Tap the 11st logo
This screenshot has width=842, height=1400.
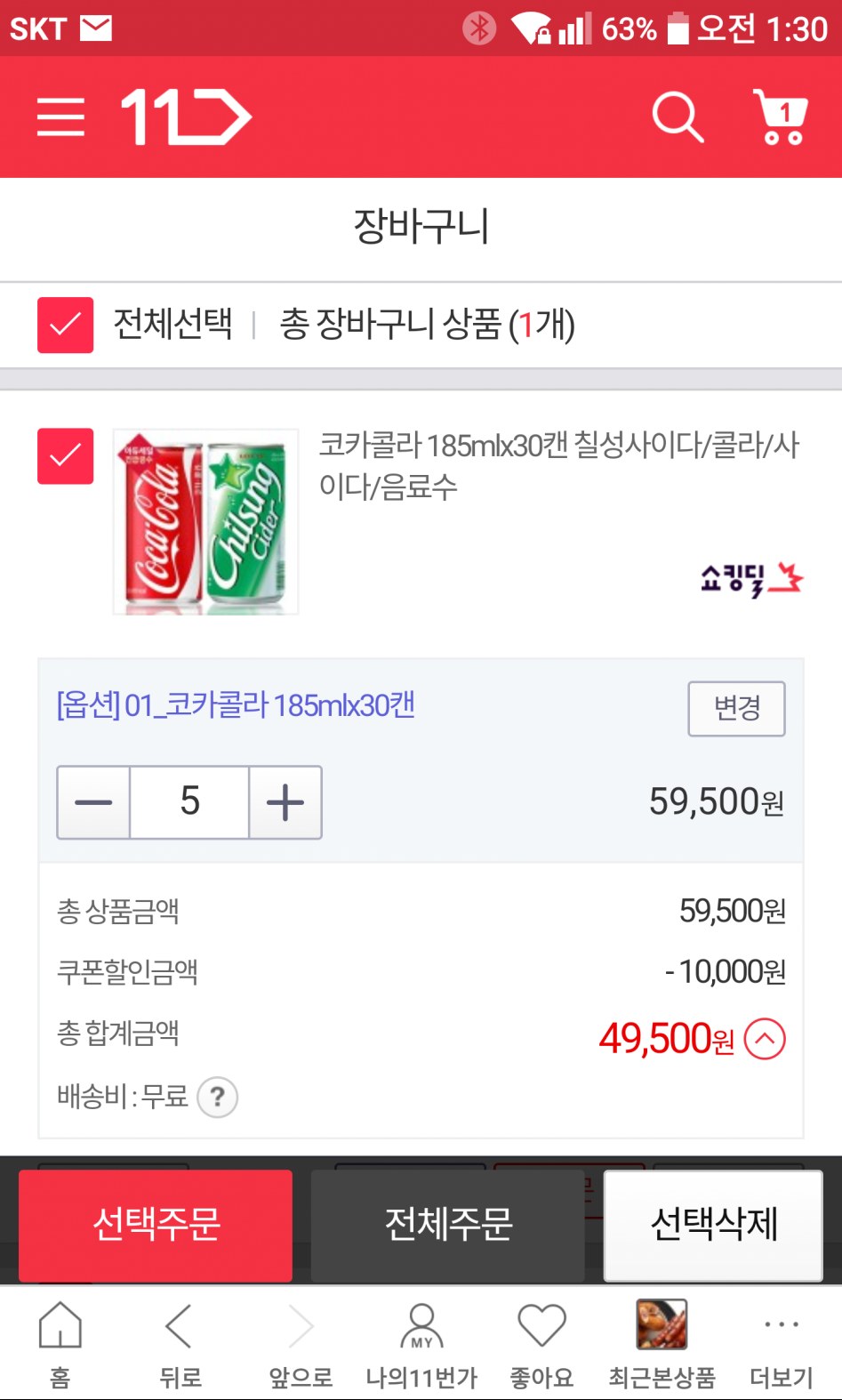[x=186, y=117]
